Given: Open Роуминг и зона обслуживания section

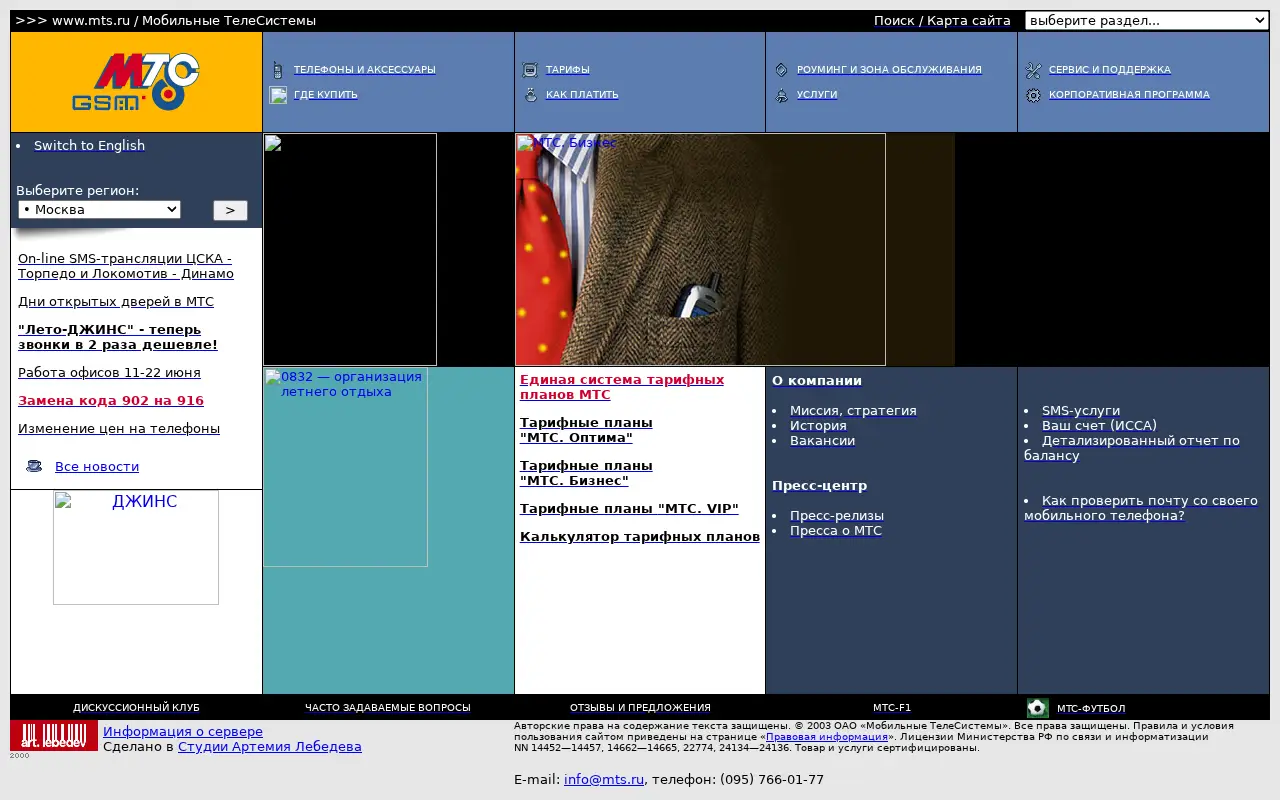Looking at the screenshot, I should 889,70.
